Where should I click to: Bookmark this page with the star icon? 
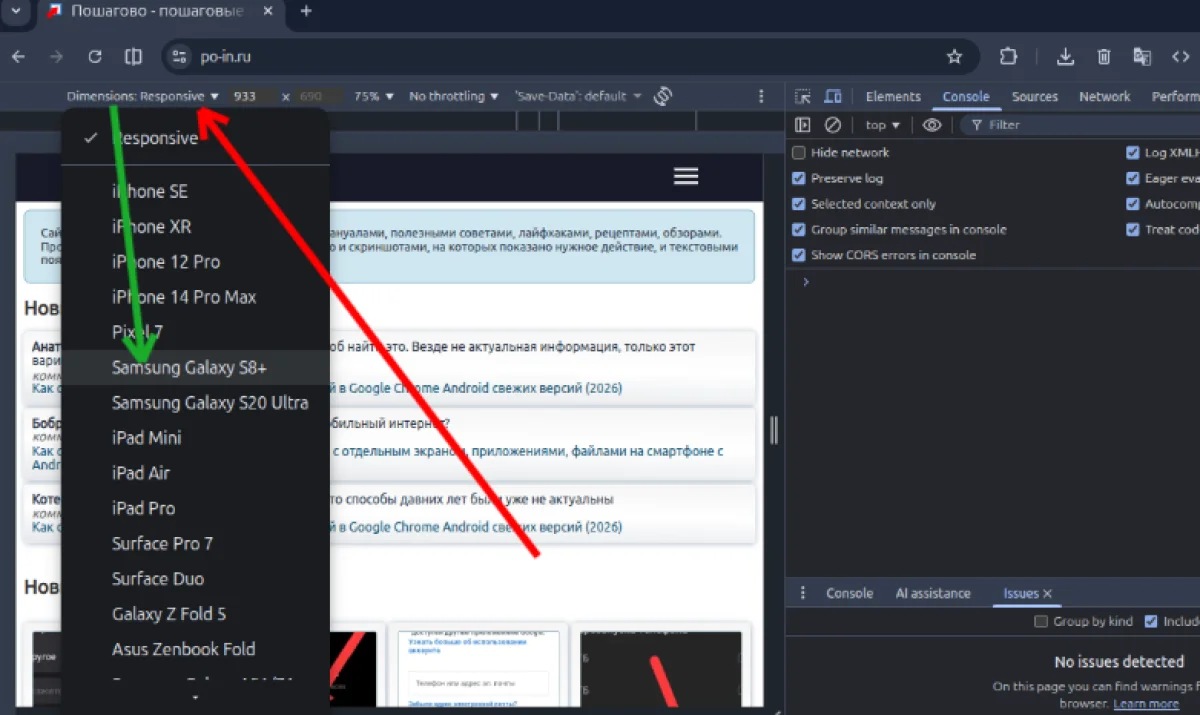(x=954, y=57)
